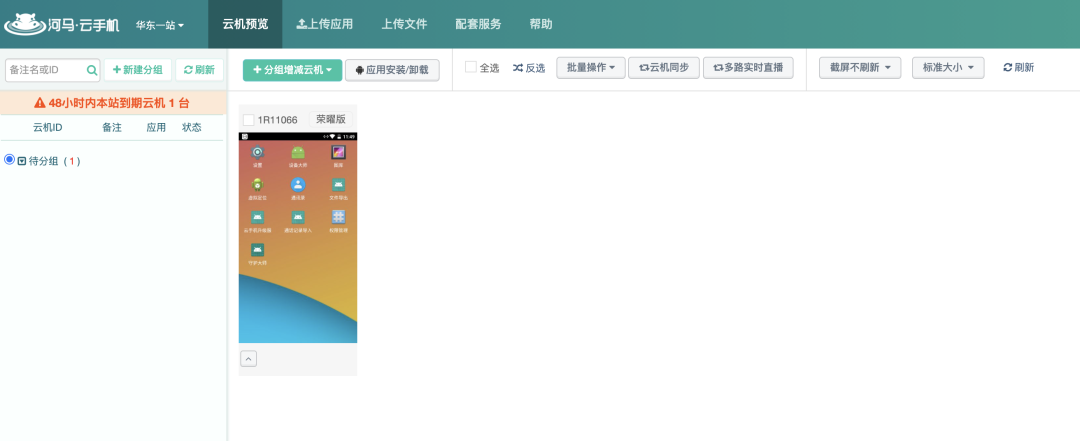Open the 分组增减云机 dropdown

click(x=292, y=70)
